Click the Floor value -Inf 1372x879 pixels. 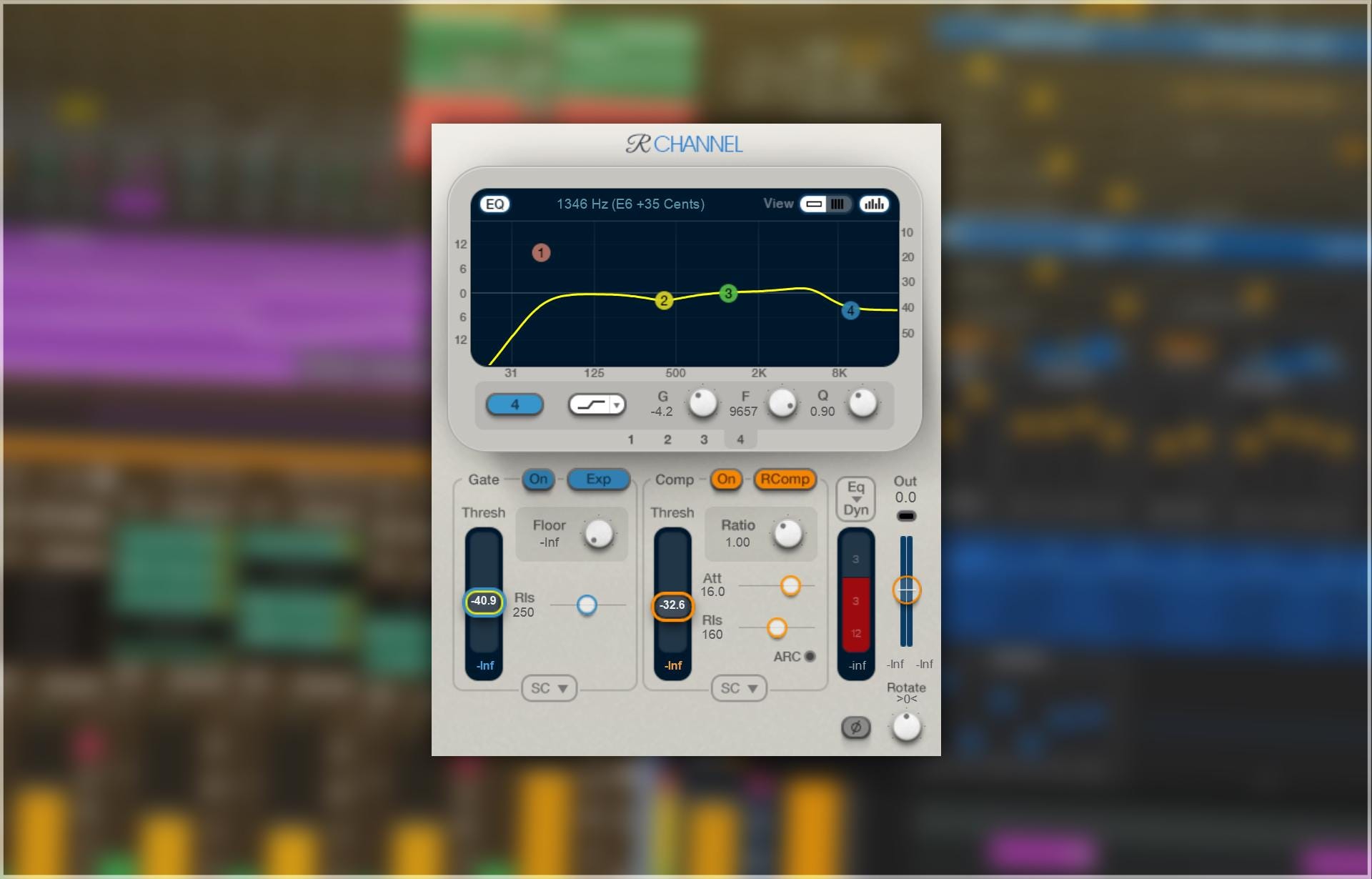[x=549, y=542]
